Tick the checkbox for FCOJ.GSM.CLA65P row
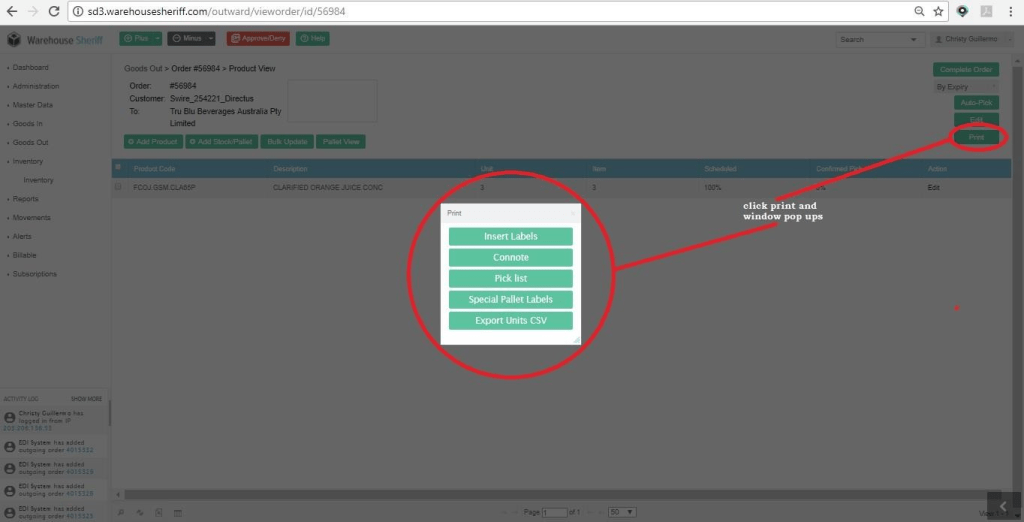 pos(118,187)
